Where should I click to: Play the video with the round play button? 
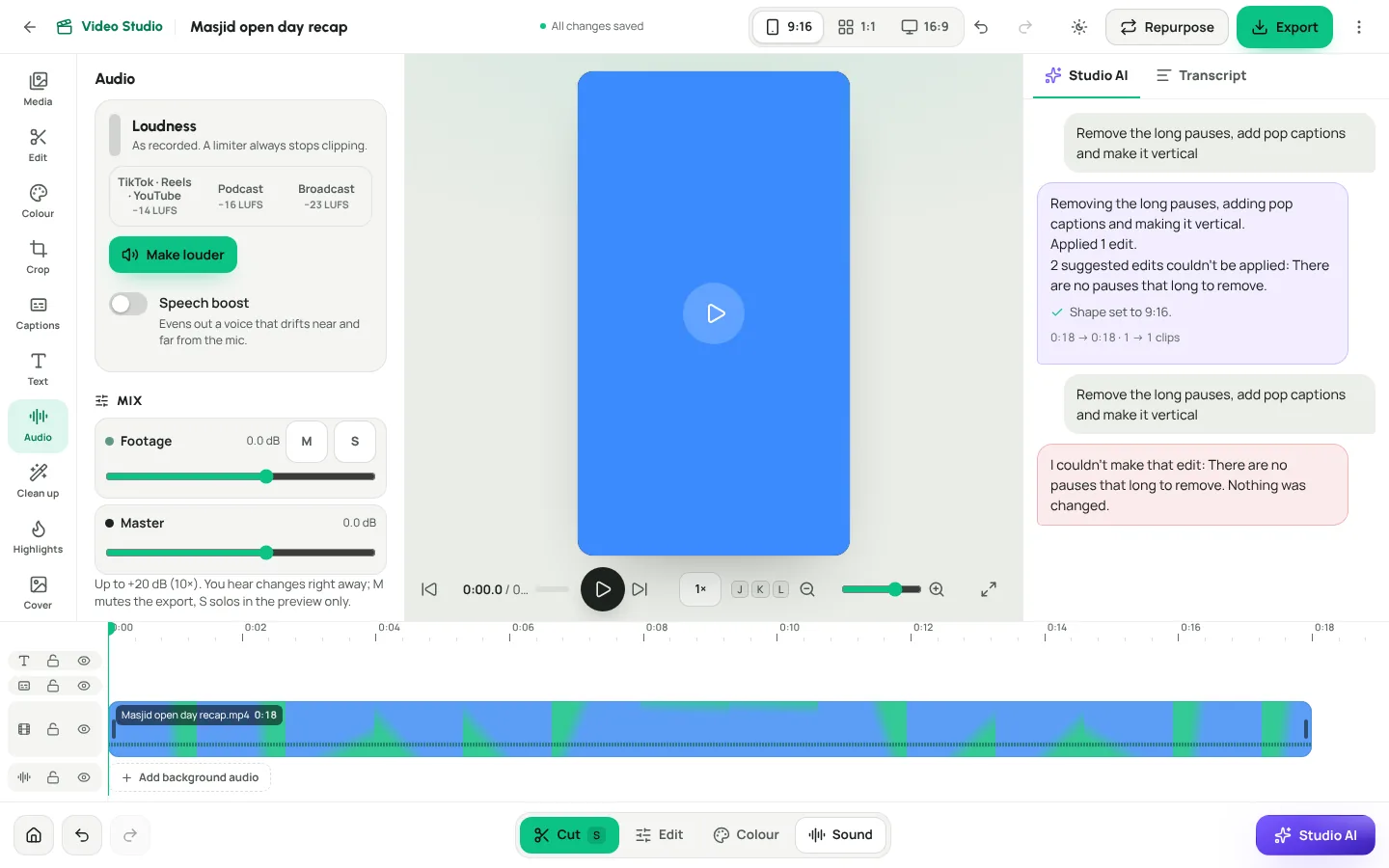603,589
